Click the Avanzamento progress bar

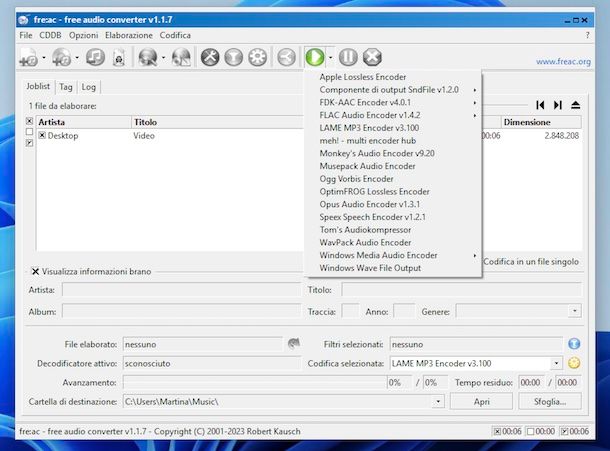tap(255, 382)
